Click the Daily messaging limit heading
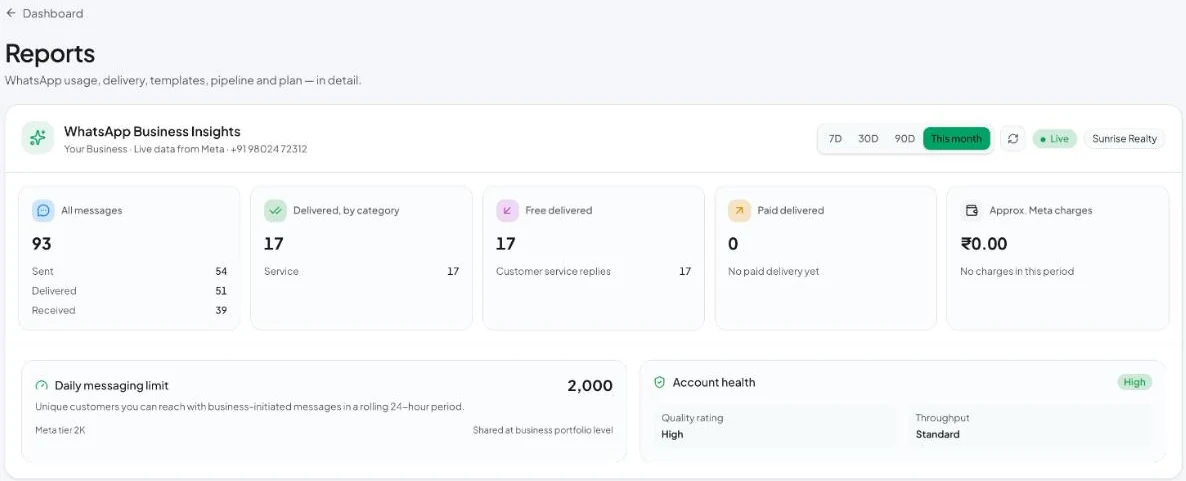The height and width of the screenshot is (481, 1186). tap(111, 386)
